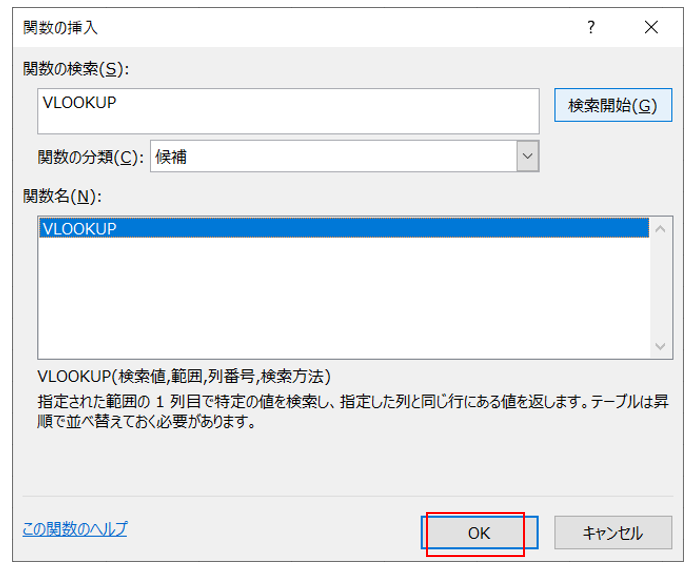Click the question mark help icon in title bar
Screen dimensions: 696x577
point(591,28)
